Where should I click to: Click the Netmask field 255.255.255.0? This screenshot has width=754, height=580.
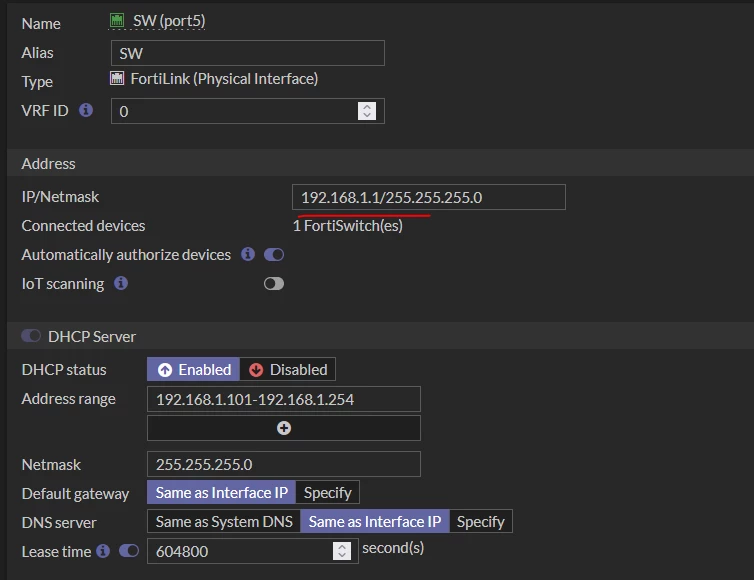click(284, 464)
